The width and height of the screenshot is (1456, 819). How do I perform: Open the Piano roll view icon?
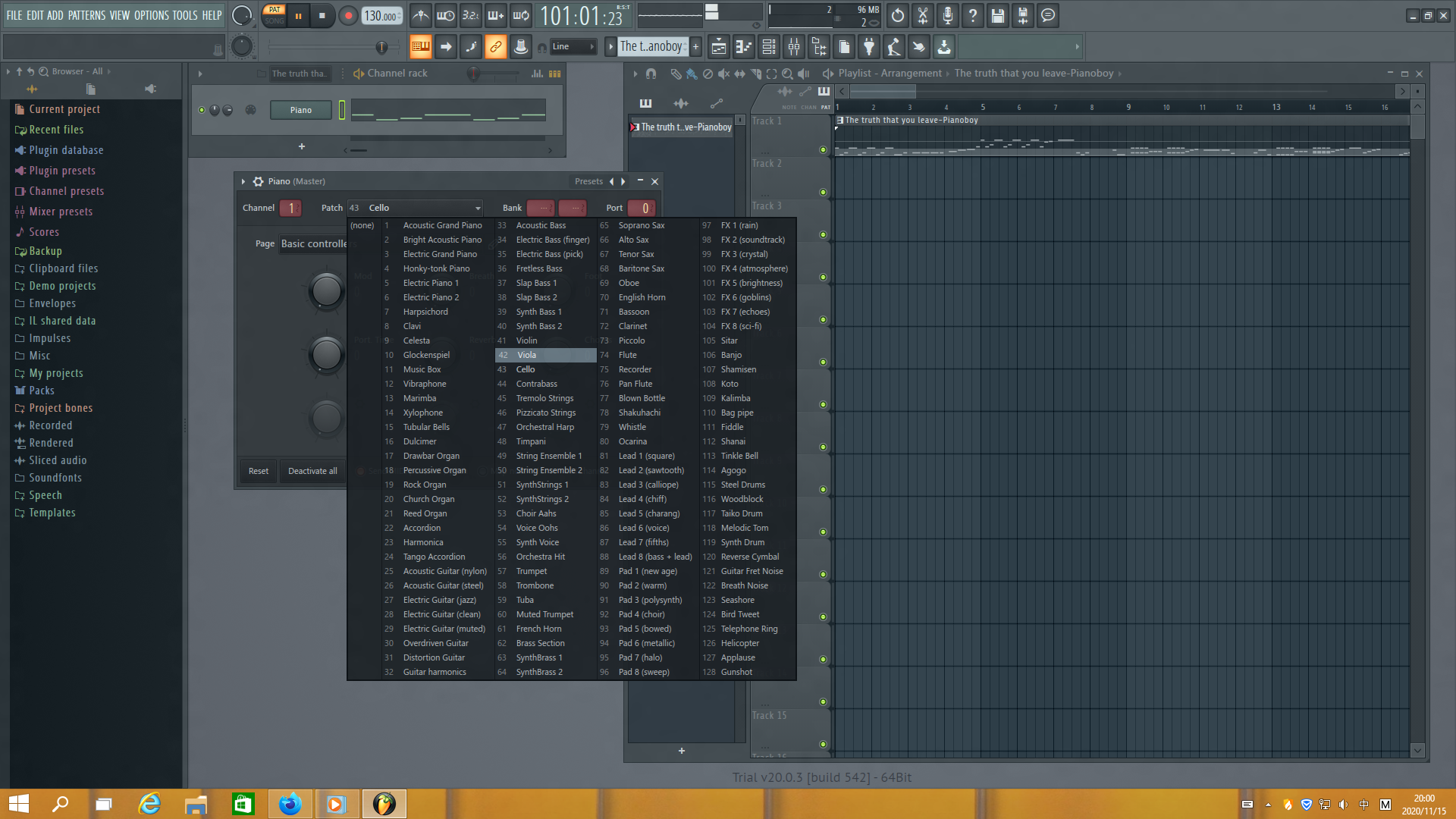[743, 47]
